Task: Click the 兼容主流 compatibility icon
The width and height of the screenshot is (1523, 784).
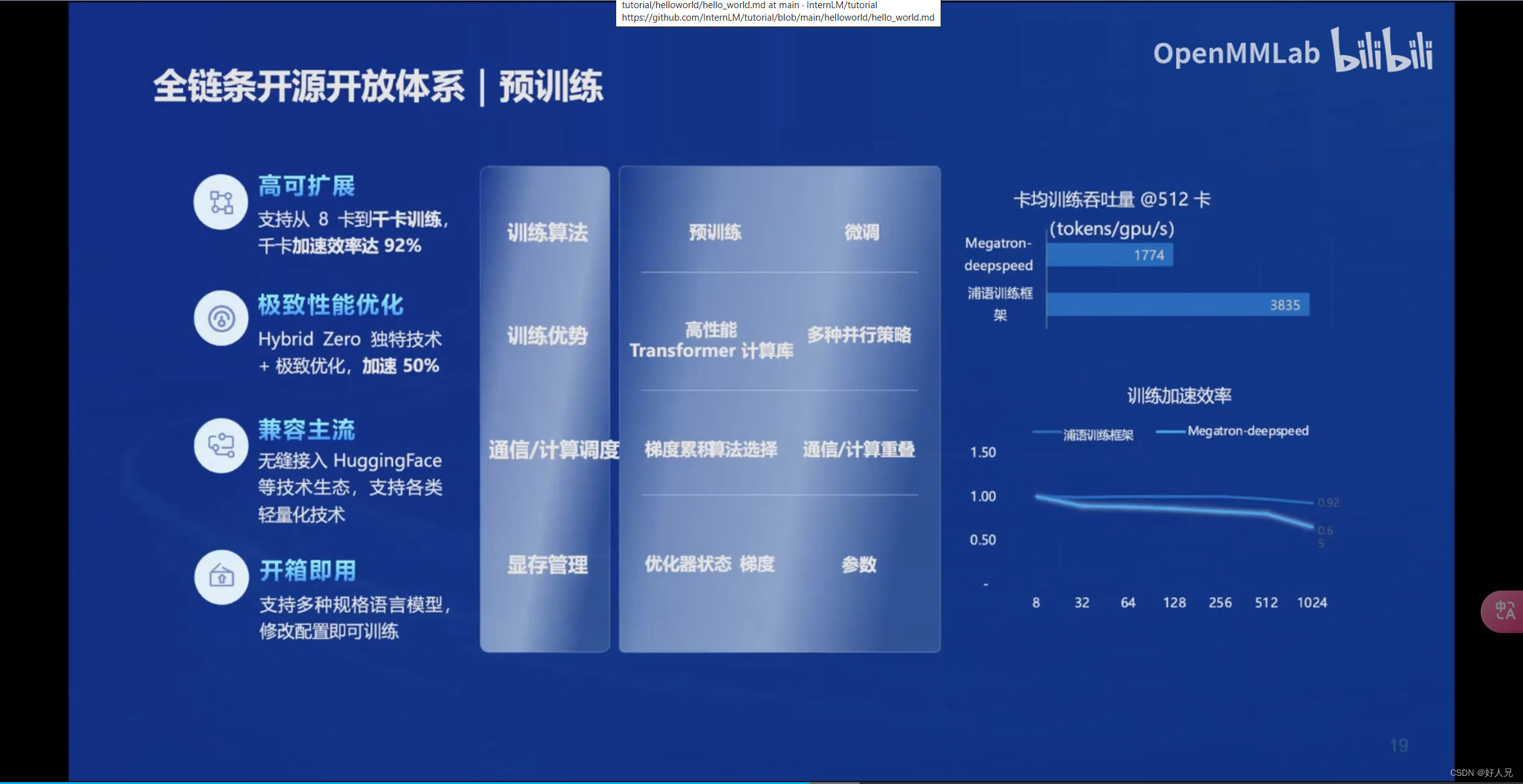Action: click(x=220, y=445)
